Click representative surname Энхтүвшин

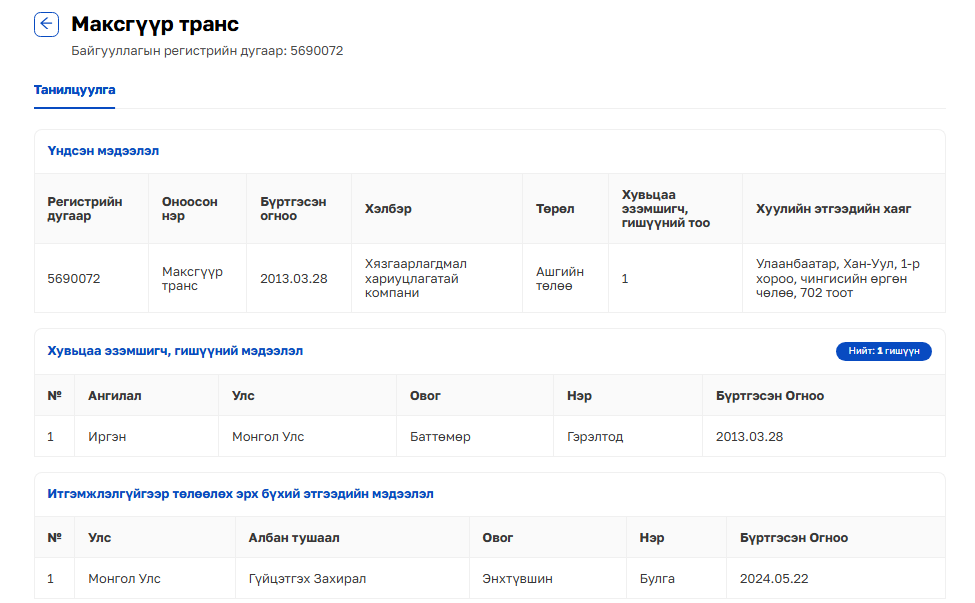(x=517, y=579)
